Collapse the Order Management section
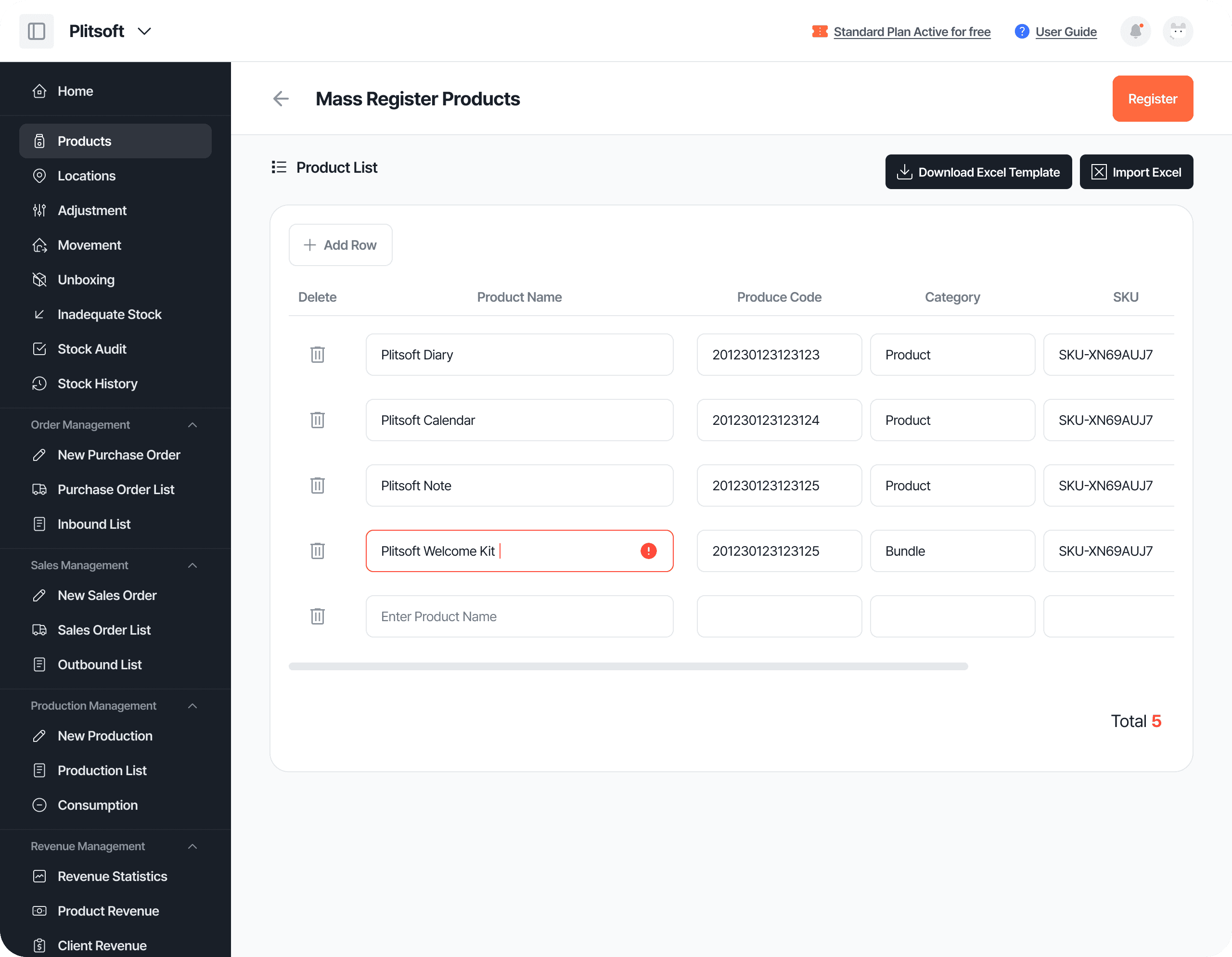1232x957 pixels. (x=192, y=425)
